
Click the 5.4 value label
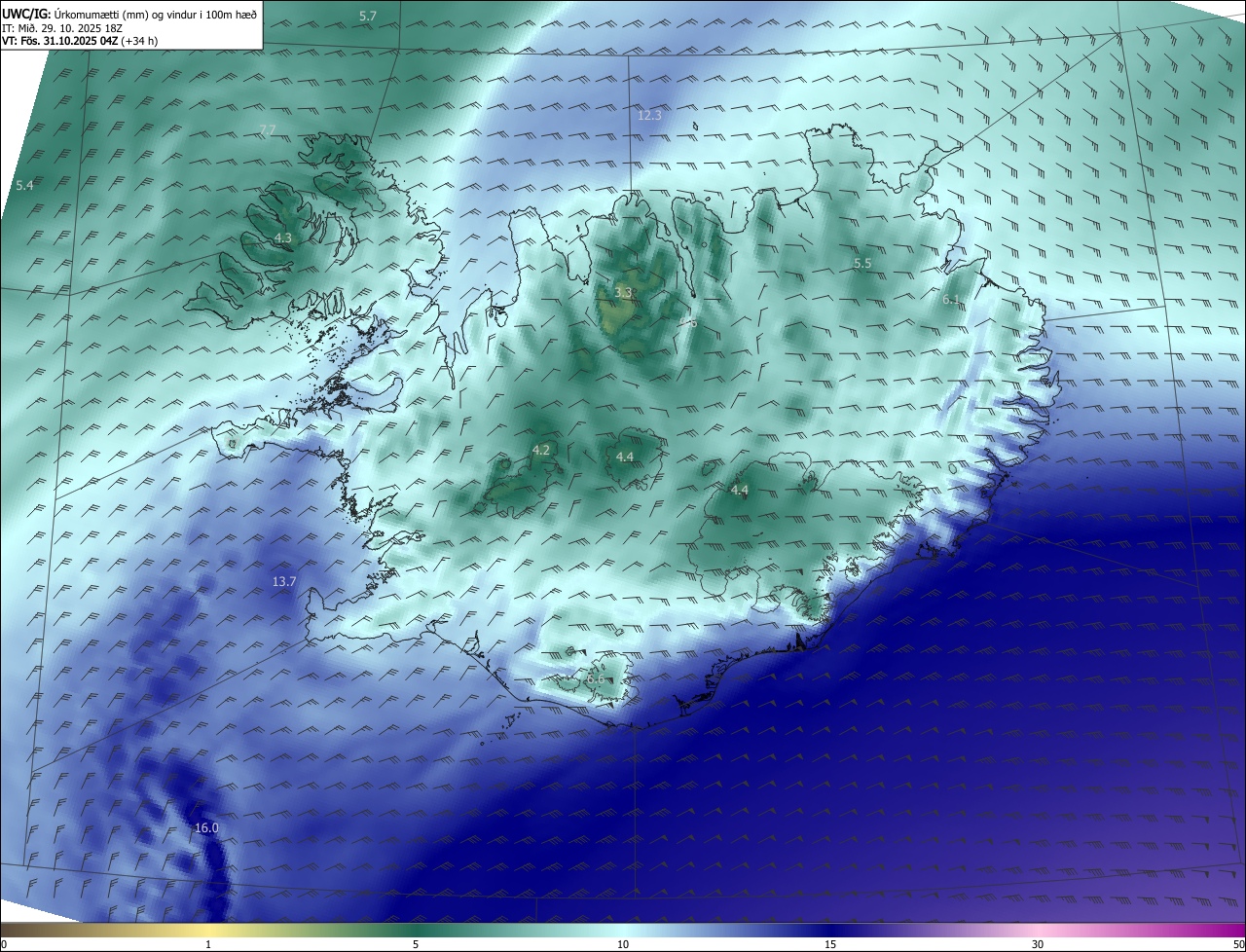[24, 185]
